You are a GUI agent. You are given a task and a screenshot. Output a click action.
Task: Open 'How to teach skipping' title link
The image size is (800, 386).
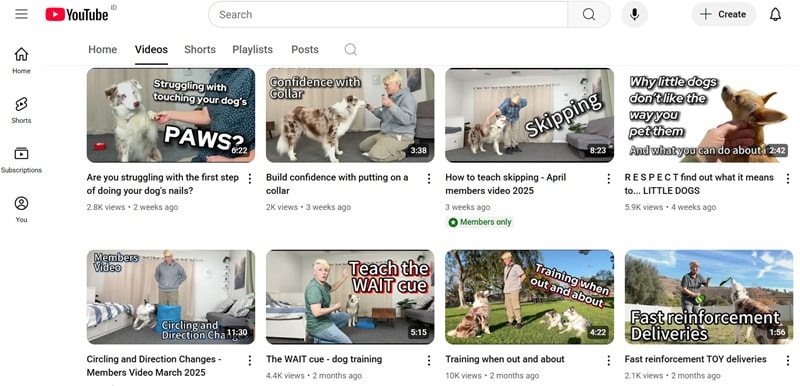pyautogui.click(x=506, y=184)
